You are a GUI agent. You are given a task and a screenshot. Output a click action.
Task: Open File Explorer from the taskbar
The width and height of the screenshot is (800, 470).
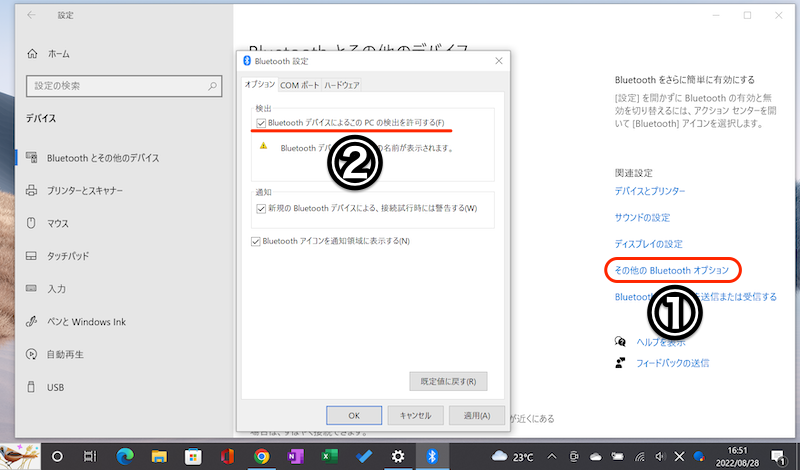click(x=158, y=456)
